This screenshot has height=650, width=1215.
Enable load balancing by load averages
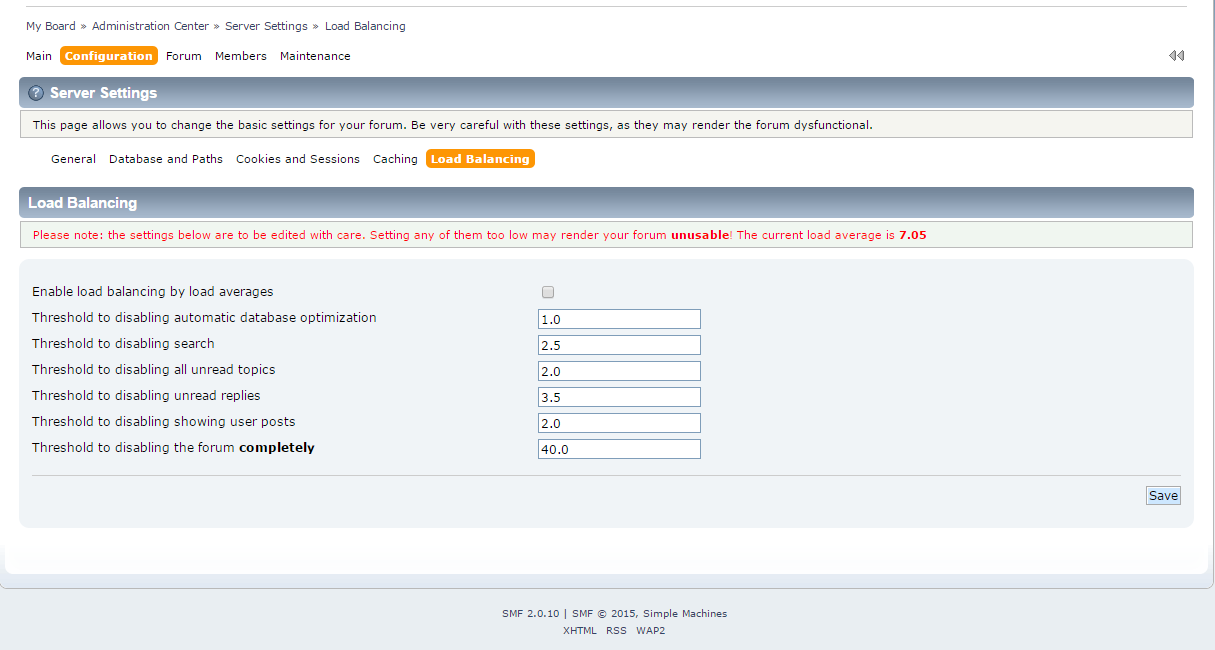(547, 291)
